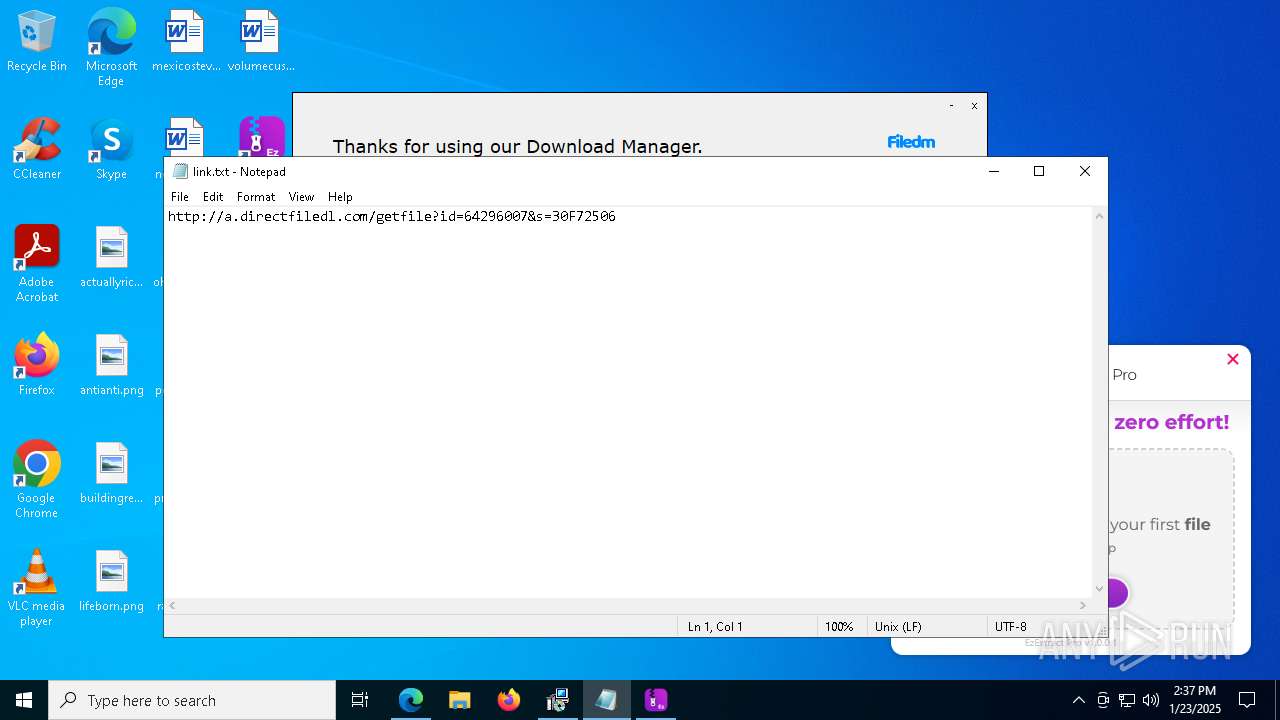
Task: Click the UTF-8 encoding status bar entry
Action: pyautogui.click(x=1010, y=626)
